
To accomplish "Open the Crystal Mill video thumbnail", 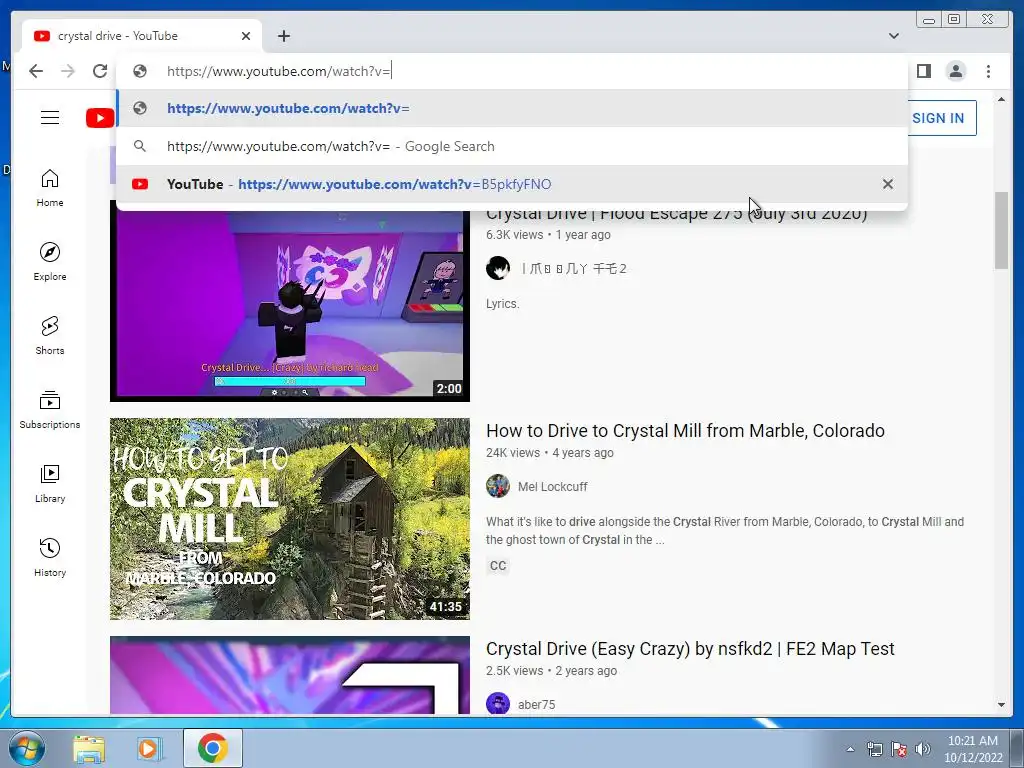I will pos(289,519).
